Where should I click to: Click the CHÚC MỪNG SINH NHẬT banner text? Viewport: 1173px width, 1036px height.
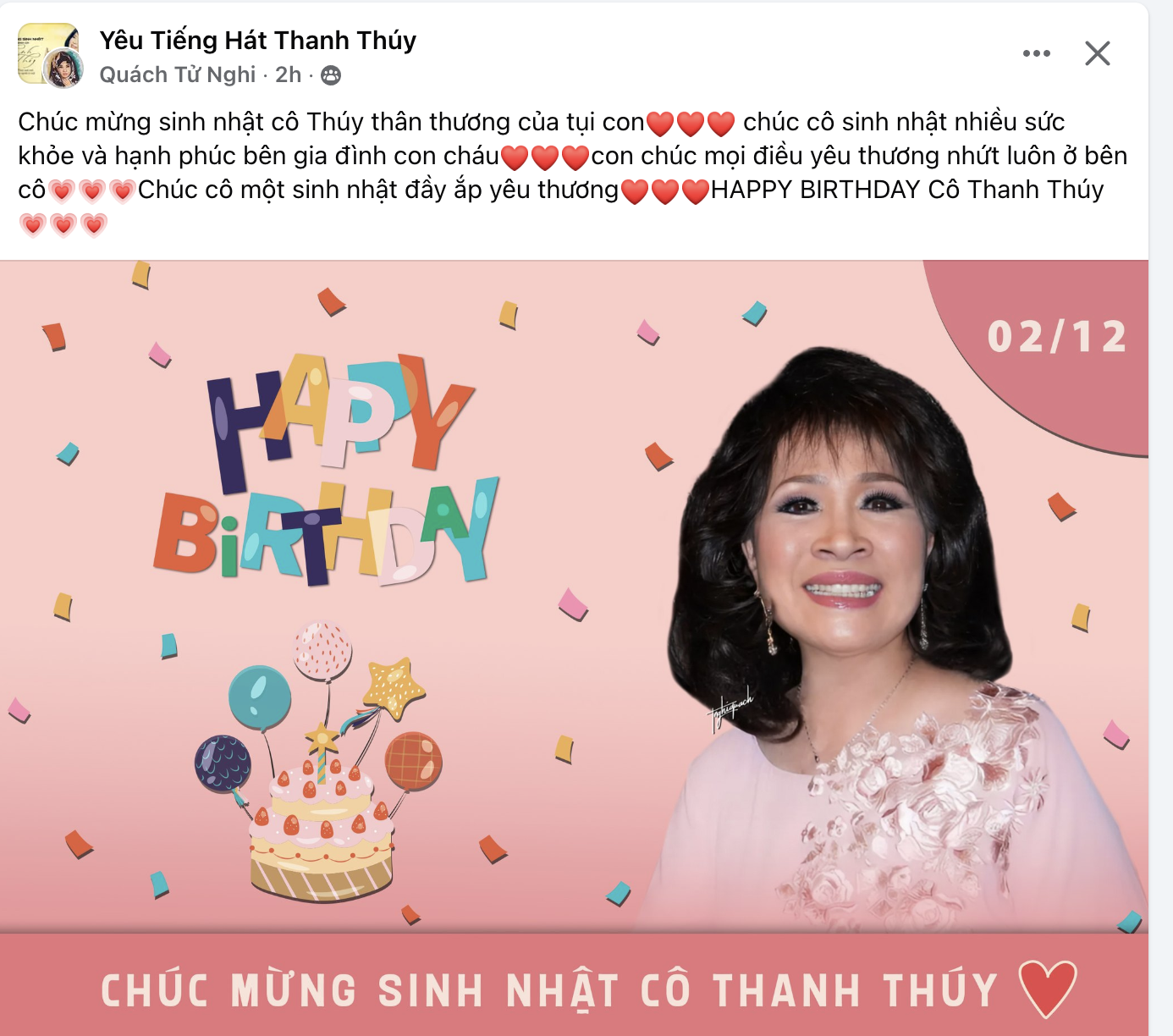pos(550,990)
